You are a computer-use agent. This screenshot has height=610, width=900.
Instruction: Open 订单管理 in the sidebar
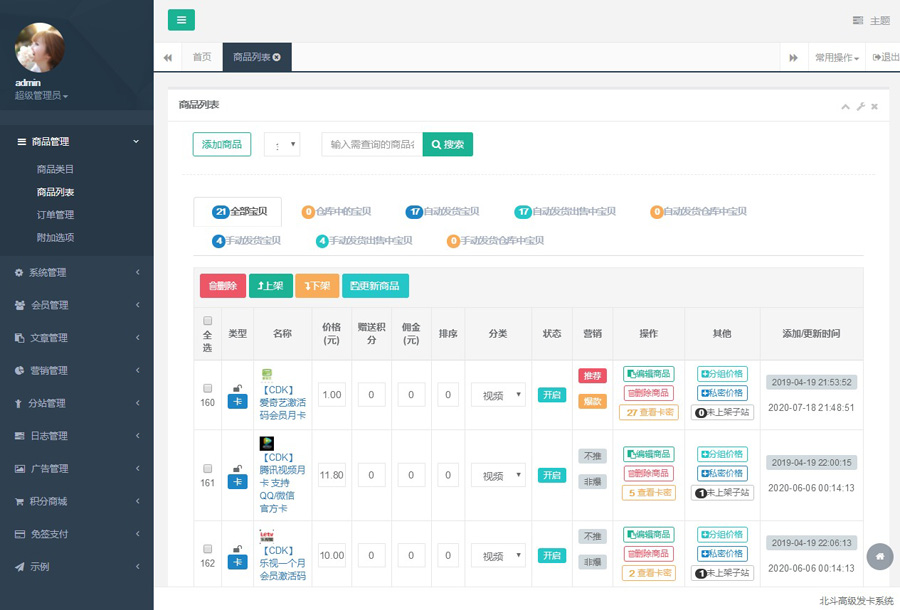click(55, 215)
